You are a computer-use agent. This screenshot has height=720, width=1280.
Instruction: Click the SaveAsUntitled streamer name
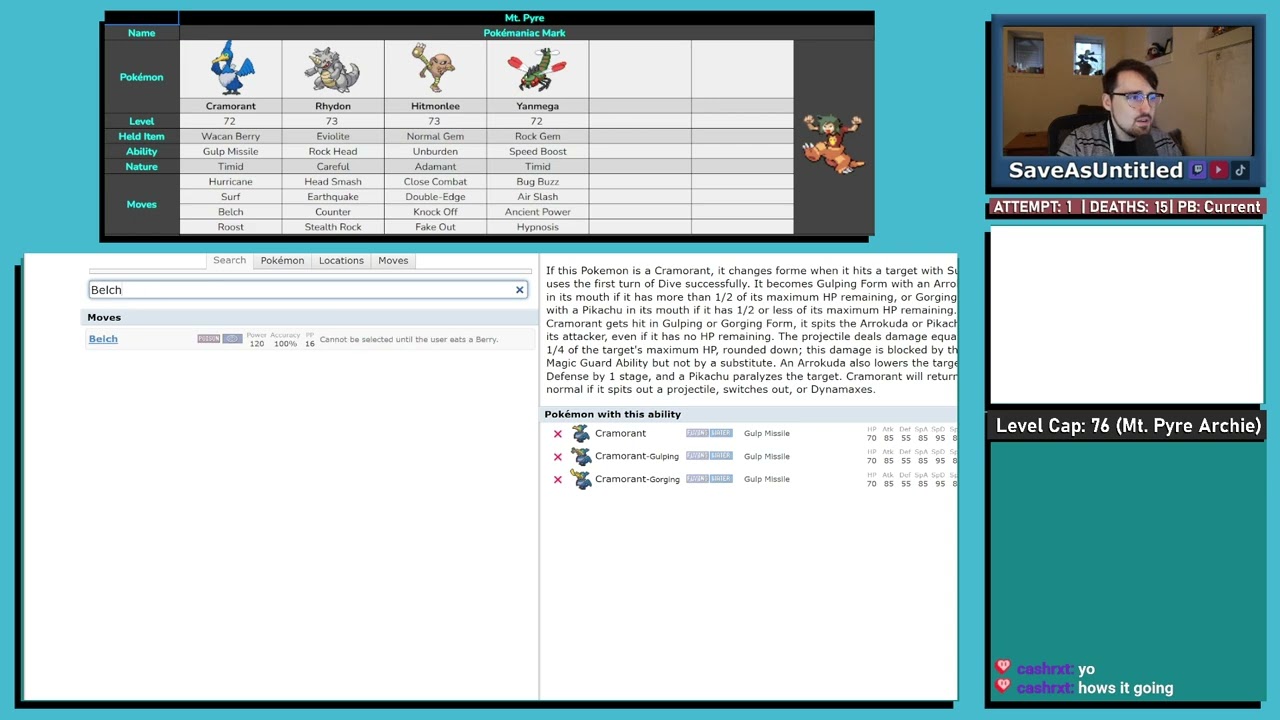(x=1095, y=170)
